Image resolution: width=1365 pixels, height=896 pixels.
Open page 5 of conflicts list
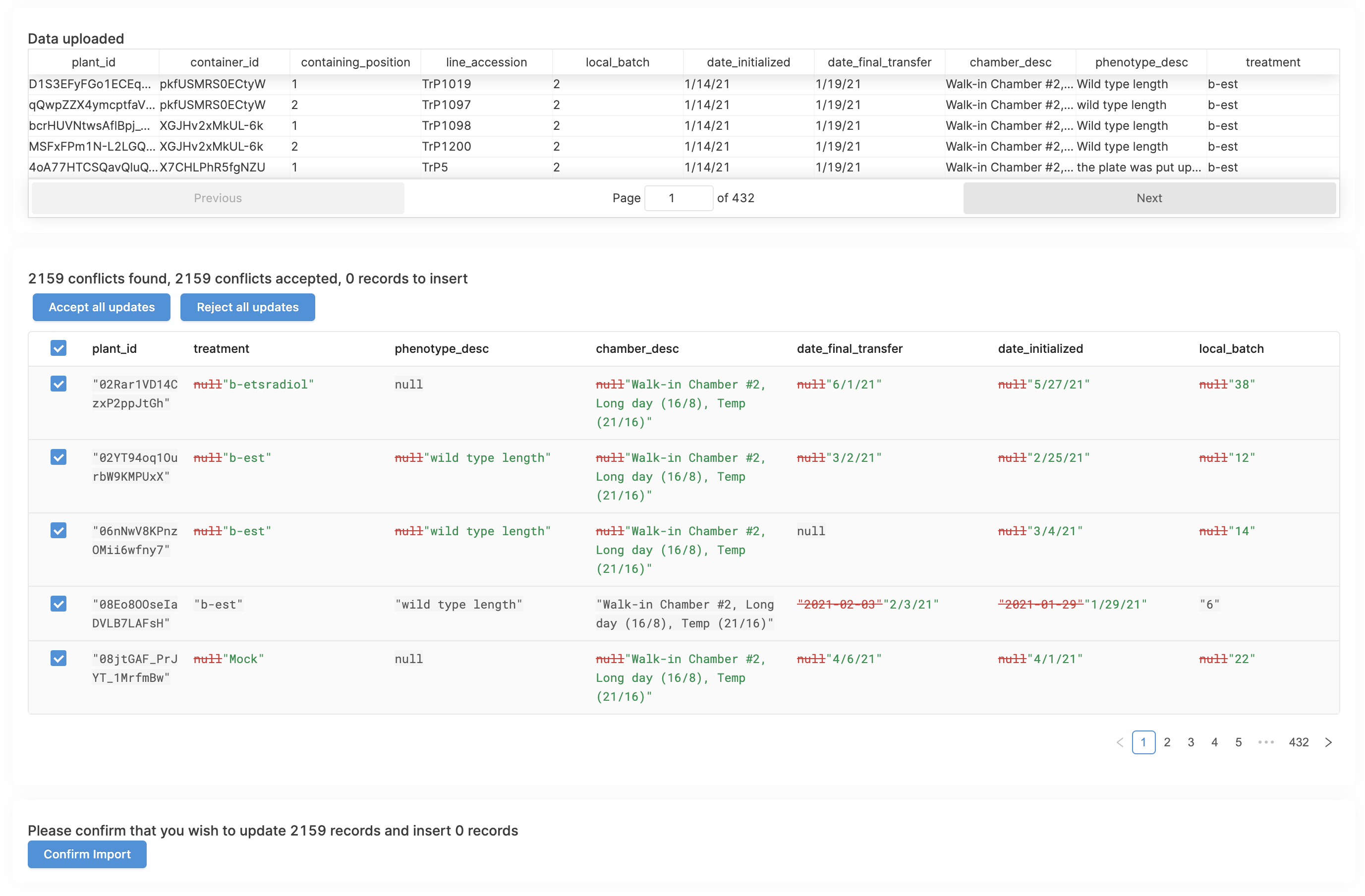tap(1238, 742)
